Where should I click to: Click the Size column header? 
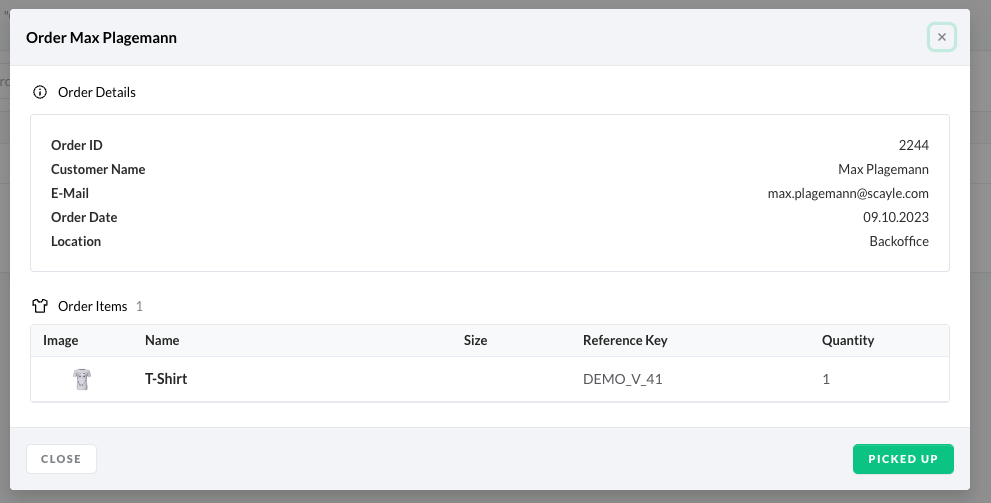point(475,340)
